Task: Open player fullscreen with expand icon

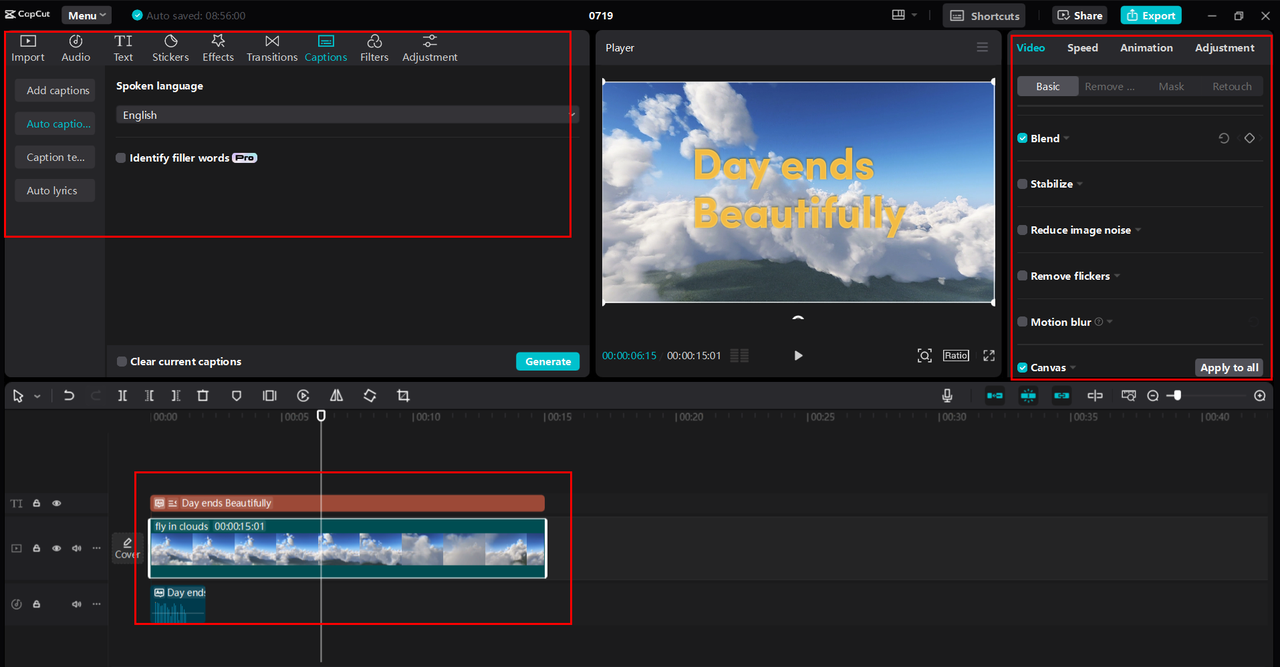Action: [x=989, y=356]
